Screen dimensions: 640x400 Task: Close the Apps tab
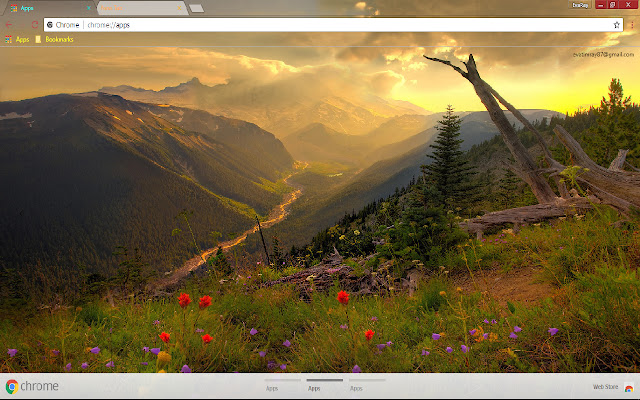(x=89, y=8)
